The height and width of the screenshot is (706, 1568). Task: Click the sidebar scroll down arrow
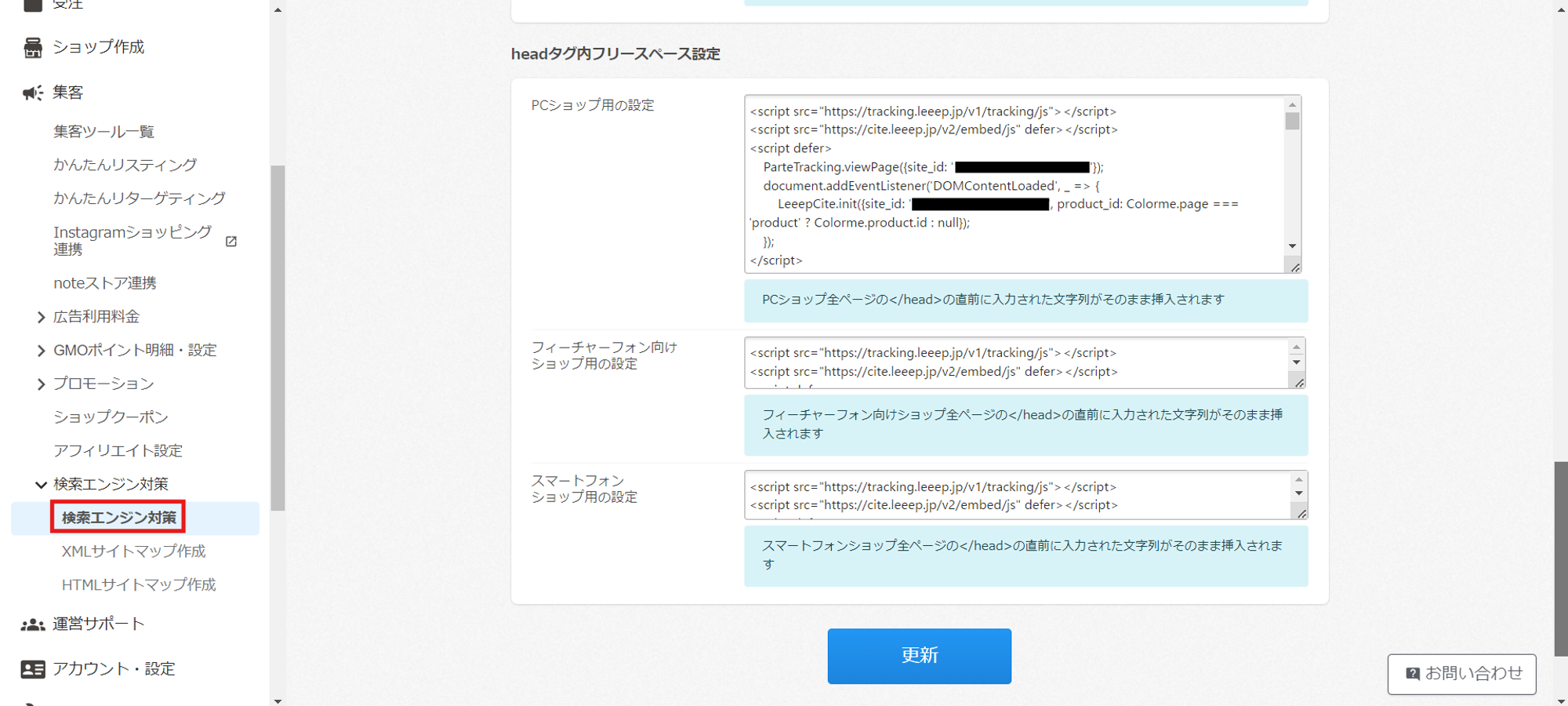click(x=278, y=701)
